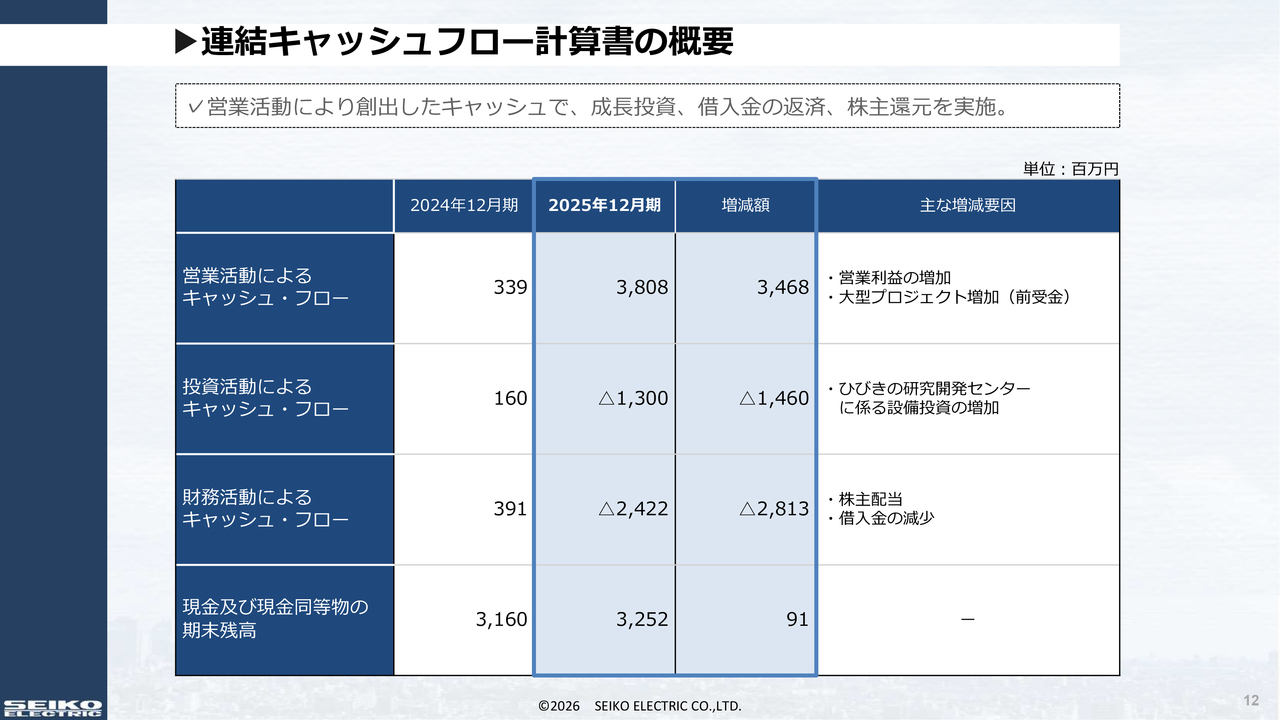Click the 3,808 operating cash flow value
Viewport: 1280px width, 720px height.
point(642,288)
